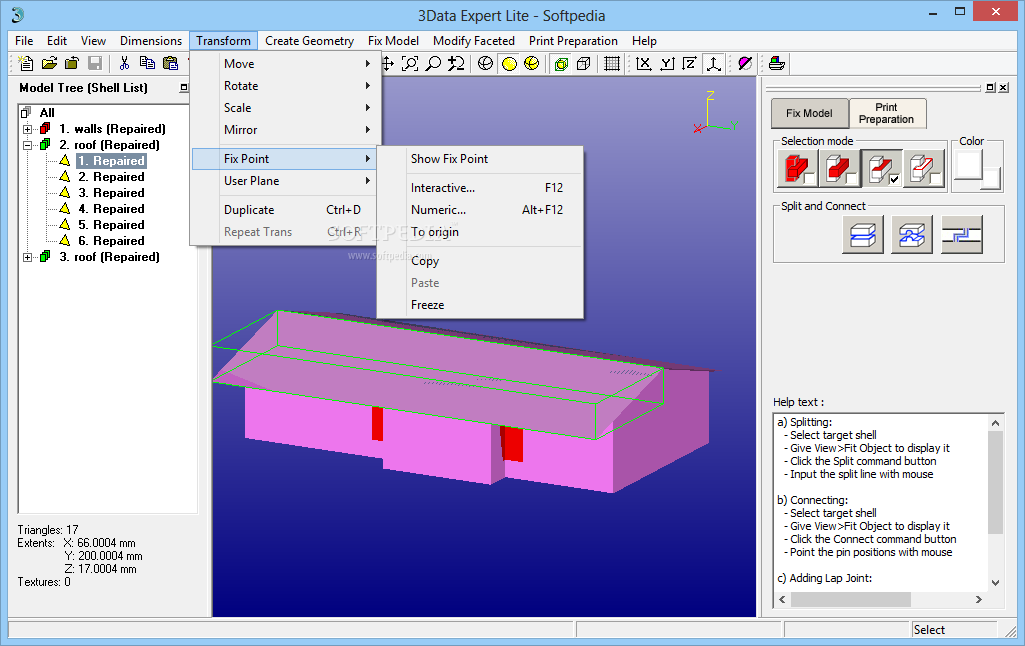Enable partial shell selection mode

(x=840, y=169)
